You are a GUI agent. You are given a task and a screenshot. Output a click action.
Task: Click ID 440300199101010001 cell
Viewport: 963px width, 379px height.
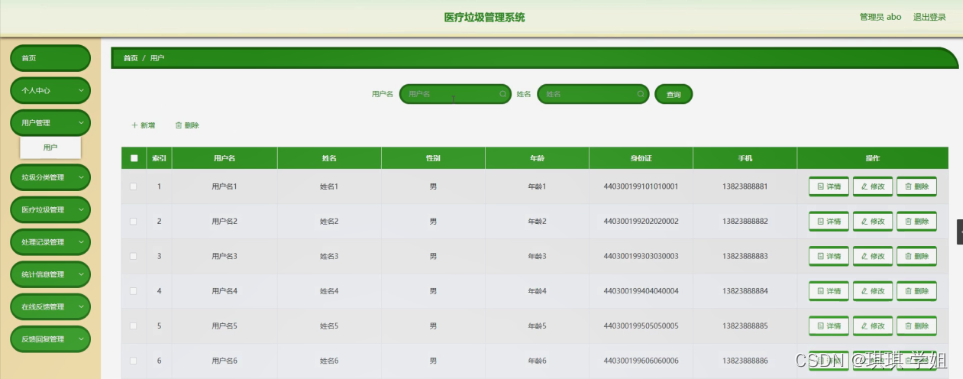[641, 186]
